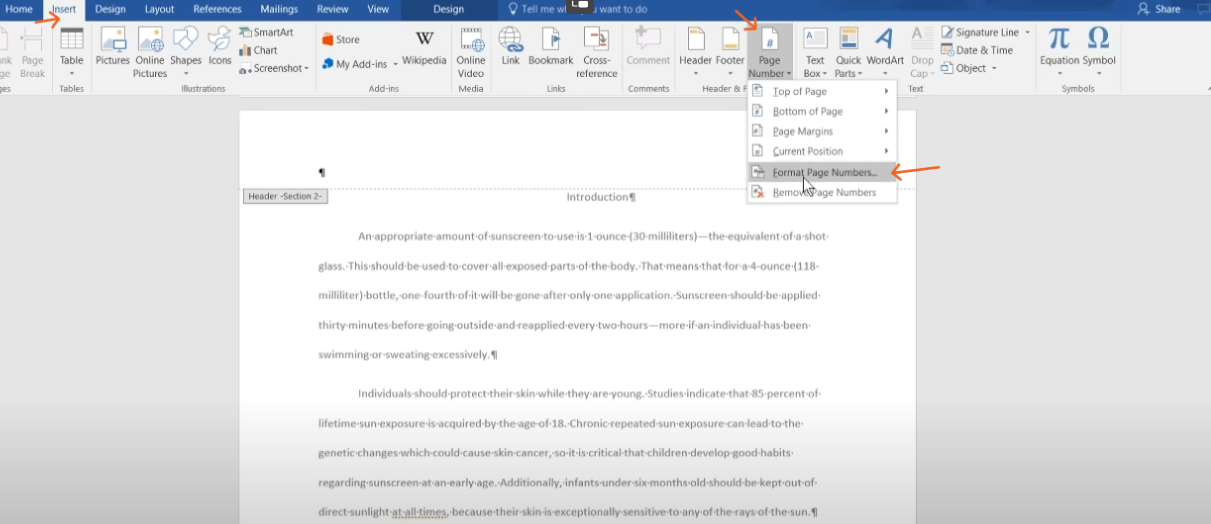Insert a Bookmark
Screen dimensions: 1211x524
point(551,47)
